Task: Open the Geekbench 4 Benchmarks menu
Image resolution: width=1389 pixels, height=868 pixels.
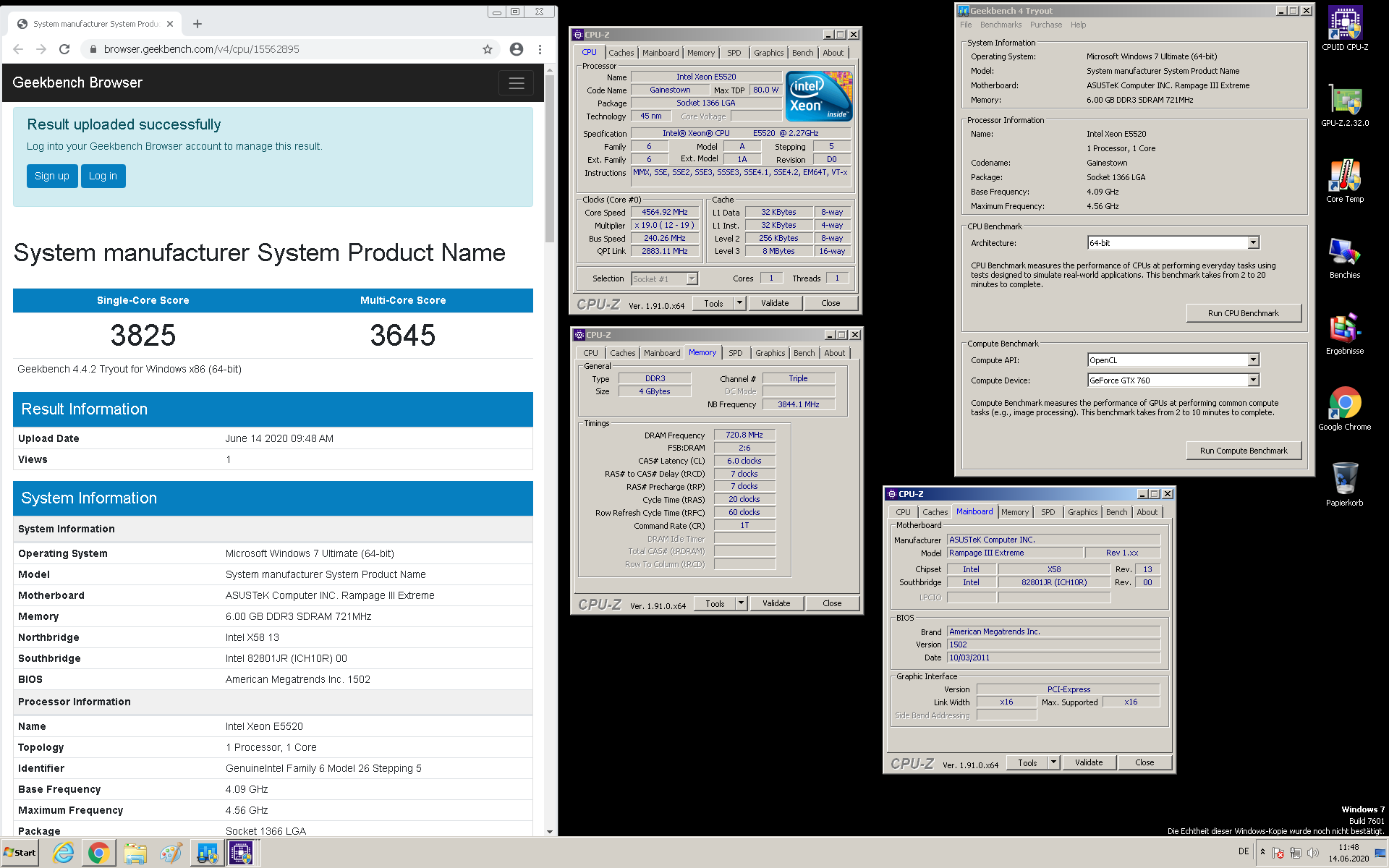Action: 1001,25
